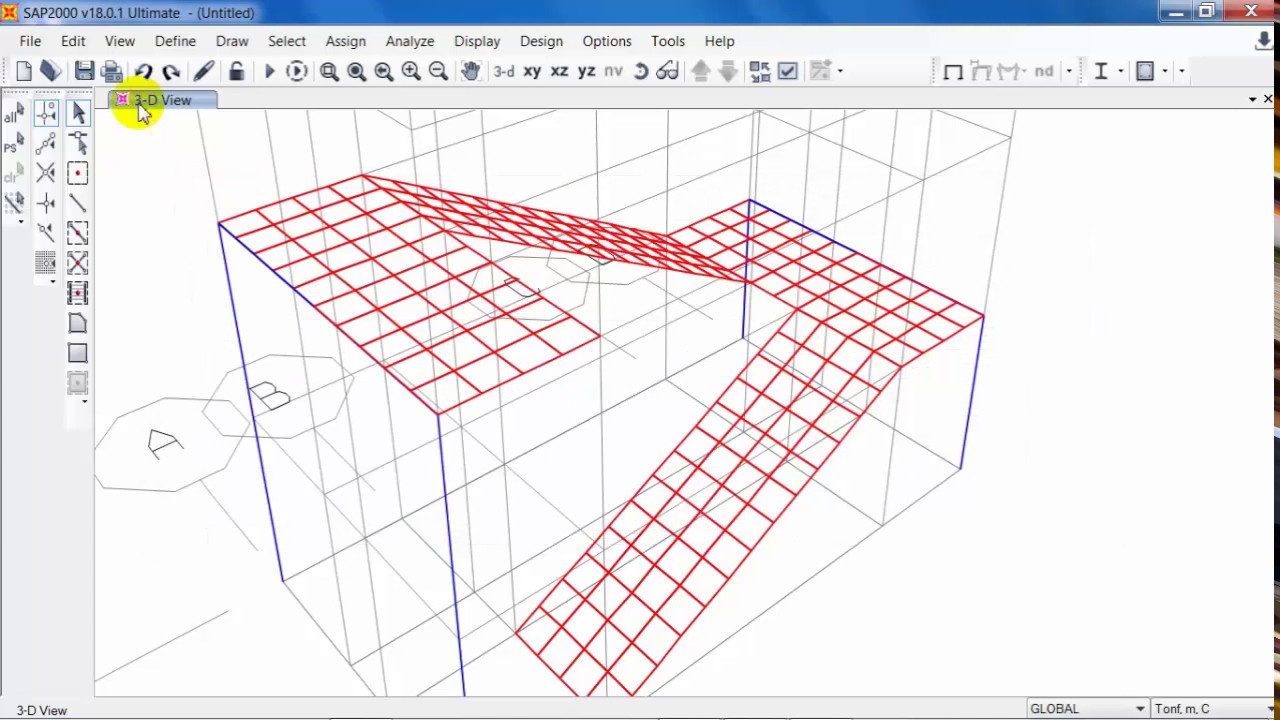The image size is (1280, 720).
Task: Select the Pan hand tool
Action: click(x=471, y=71)
